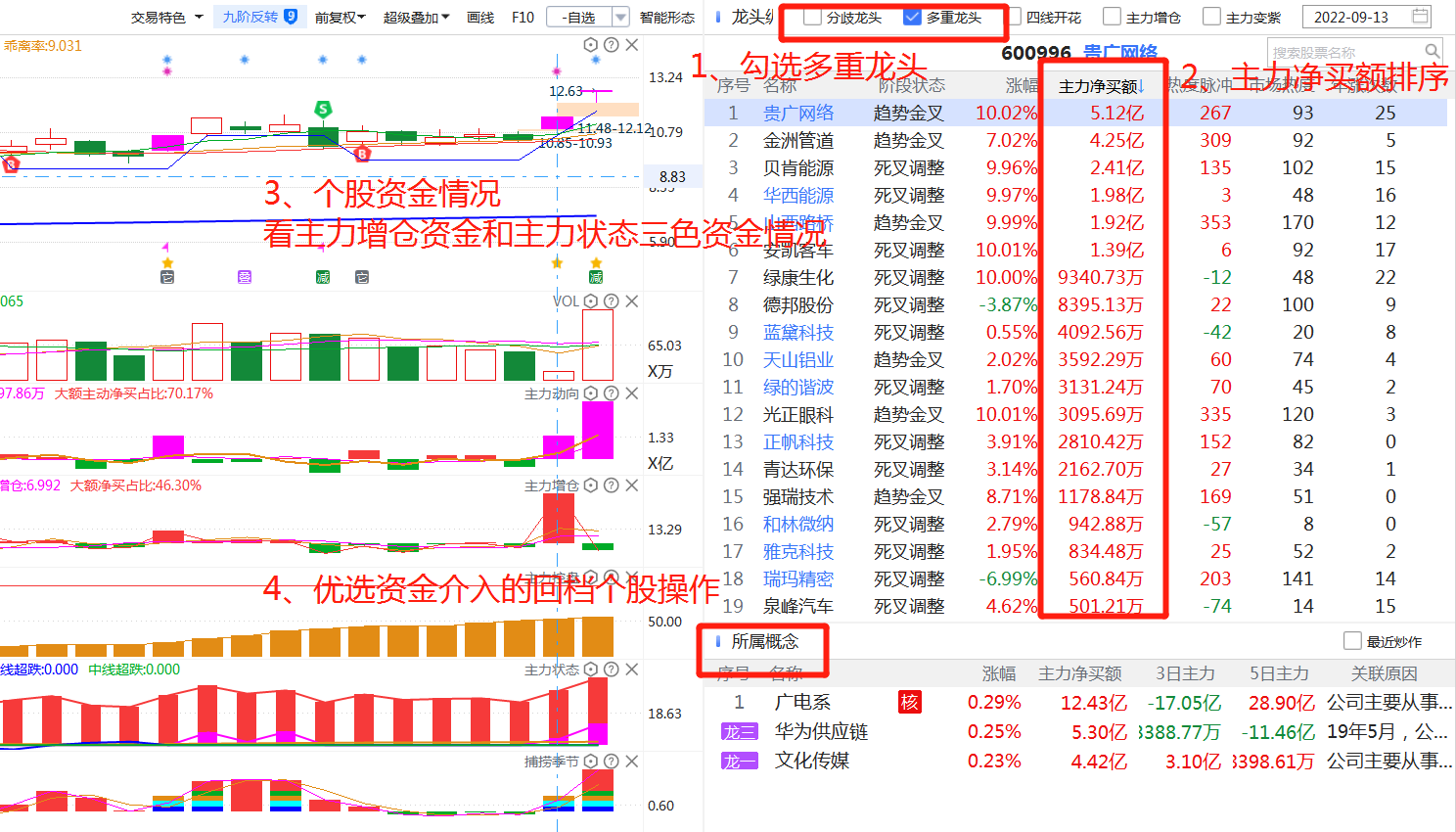Open 主力状态 indicator settings icon
The width and height of the screenshot is (1456, 832).
click(x=591, y=670)
